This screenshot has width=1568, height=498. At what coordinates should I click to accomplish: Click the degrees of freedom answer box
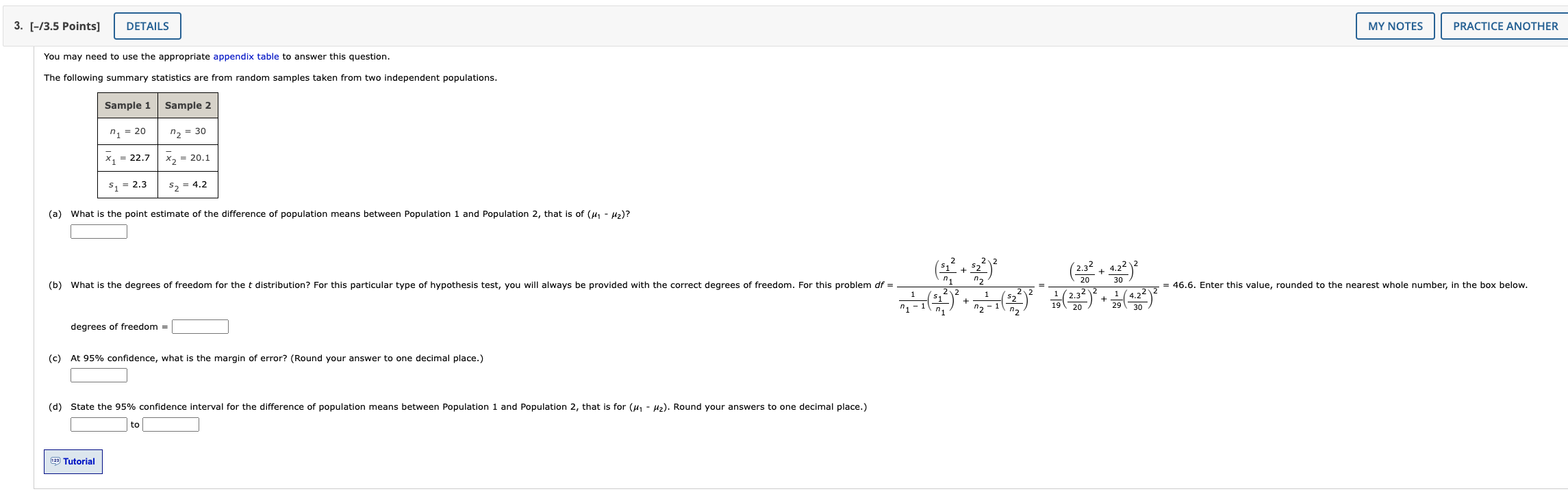201,326
